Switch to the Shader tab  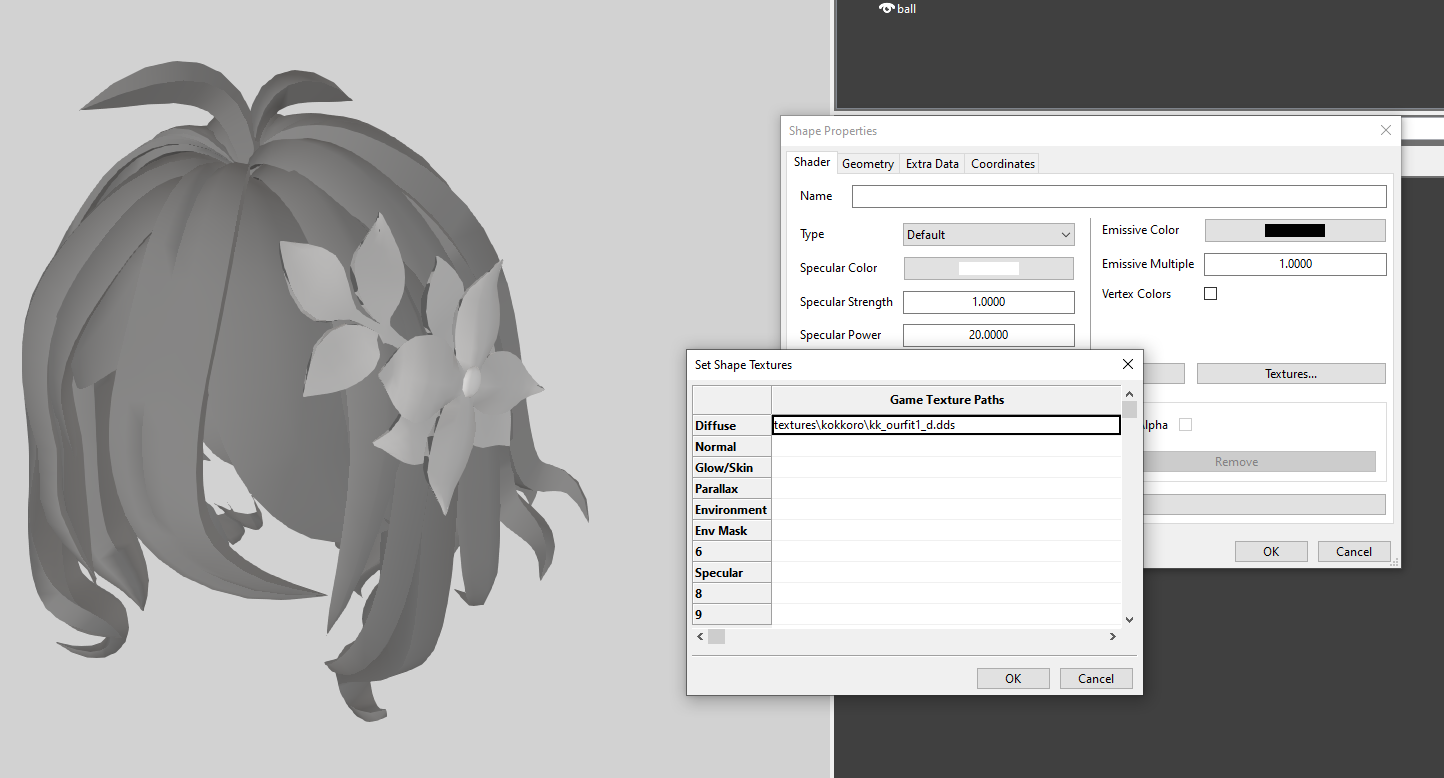812,162
